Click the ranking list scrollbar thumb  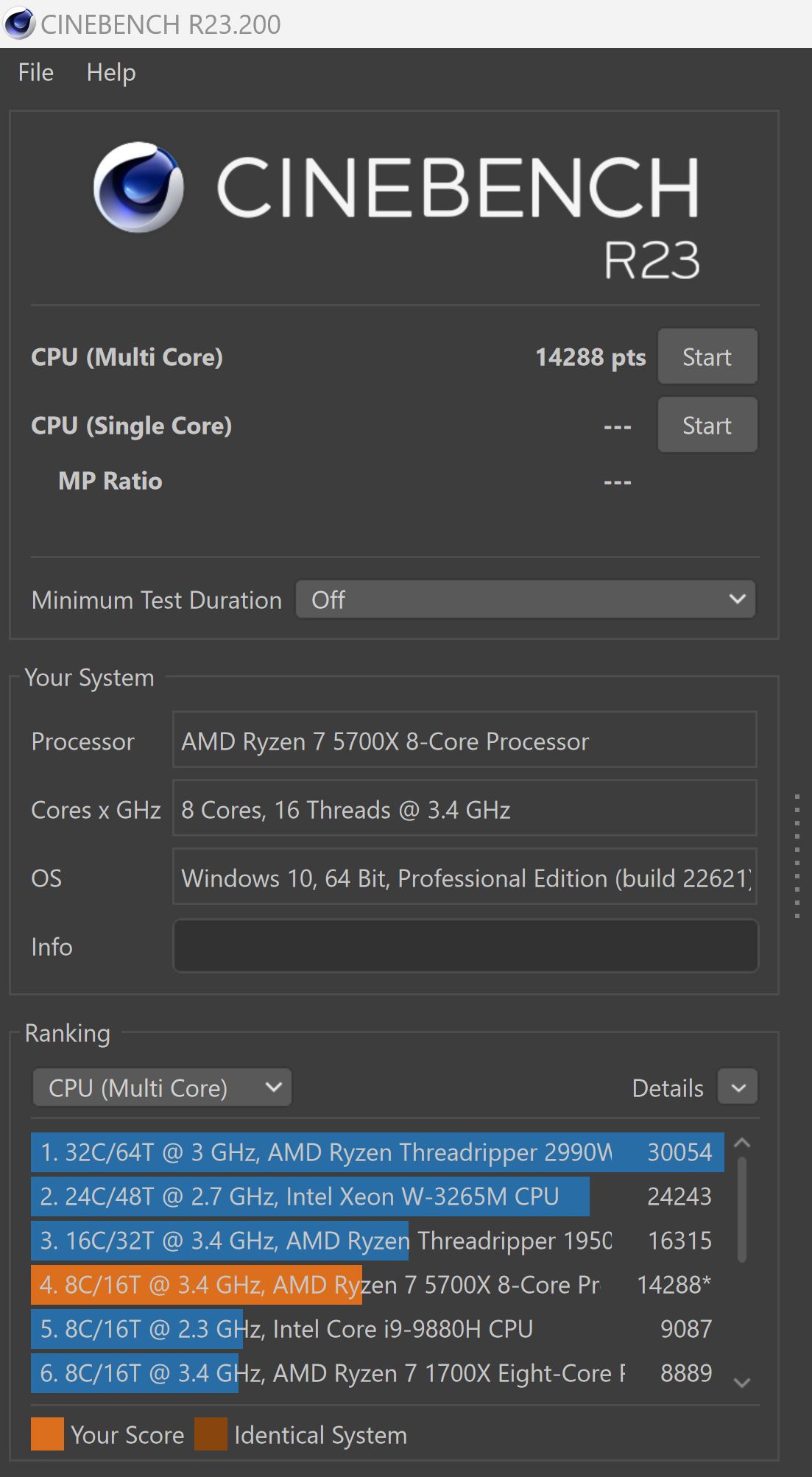(x=742, y=1210)
